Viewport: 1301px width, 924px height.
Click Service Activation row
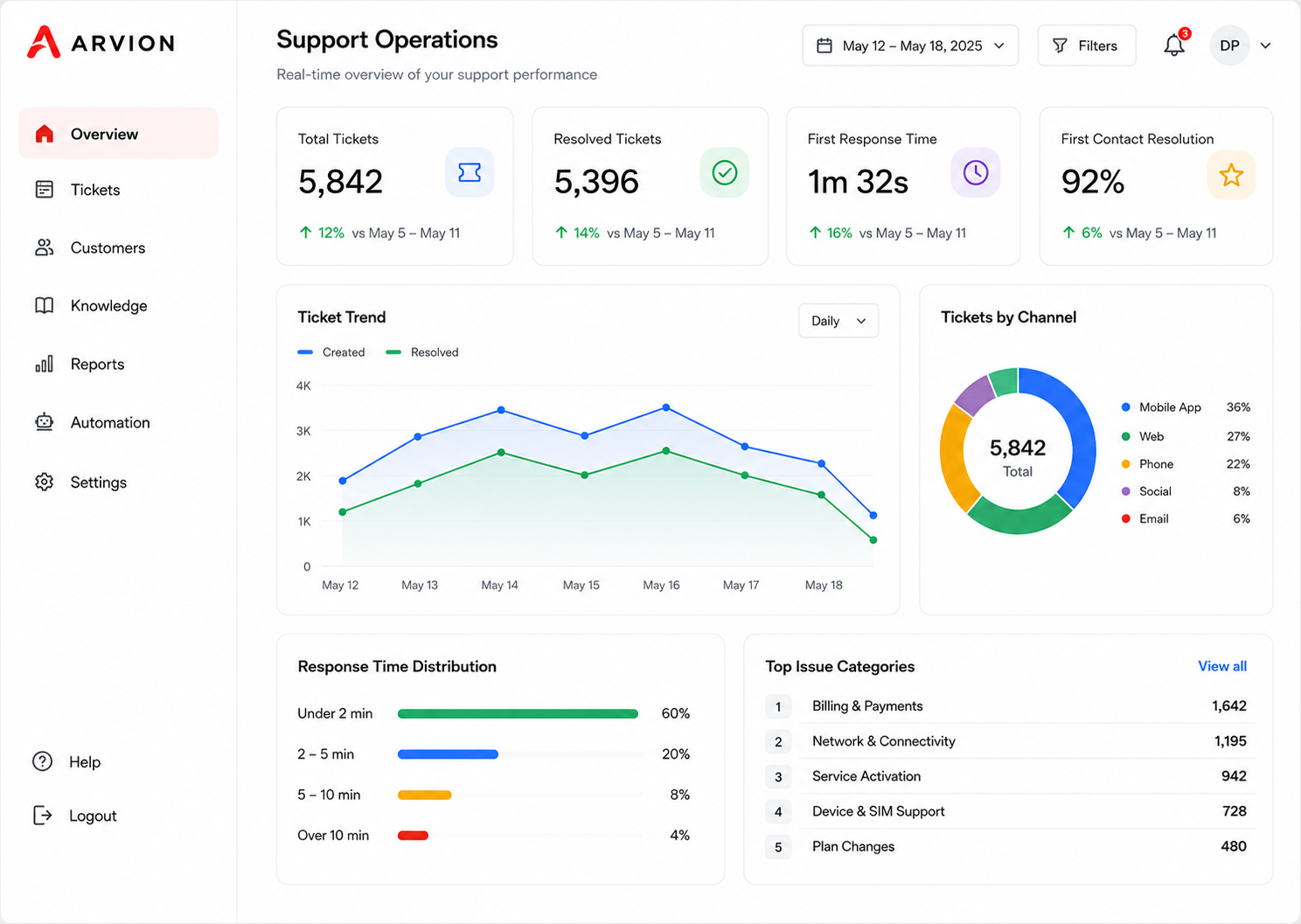click(1010, 775)
